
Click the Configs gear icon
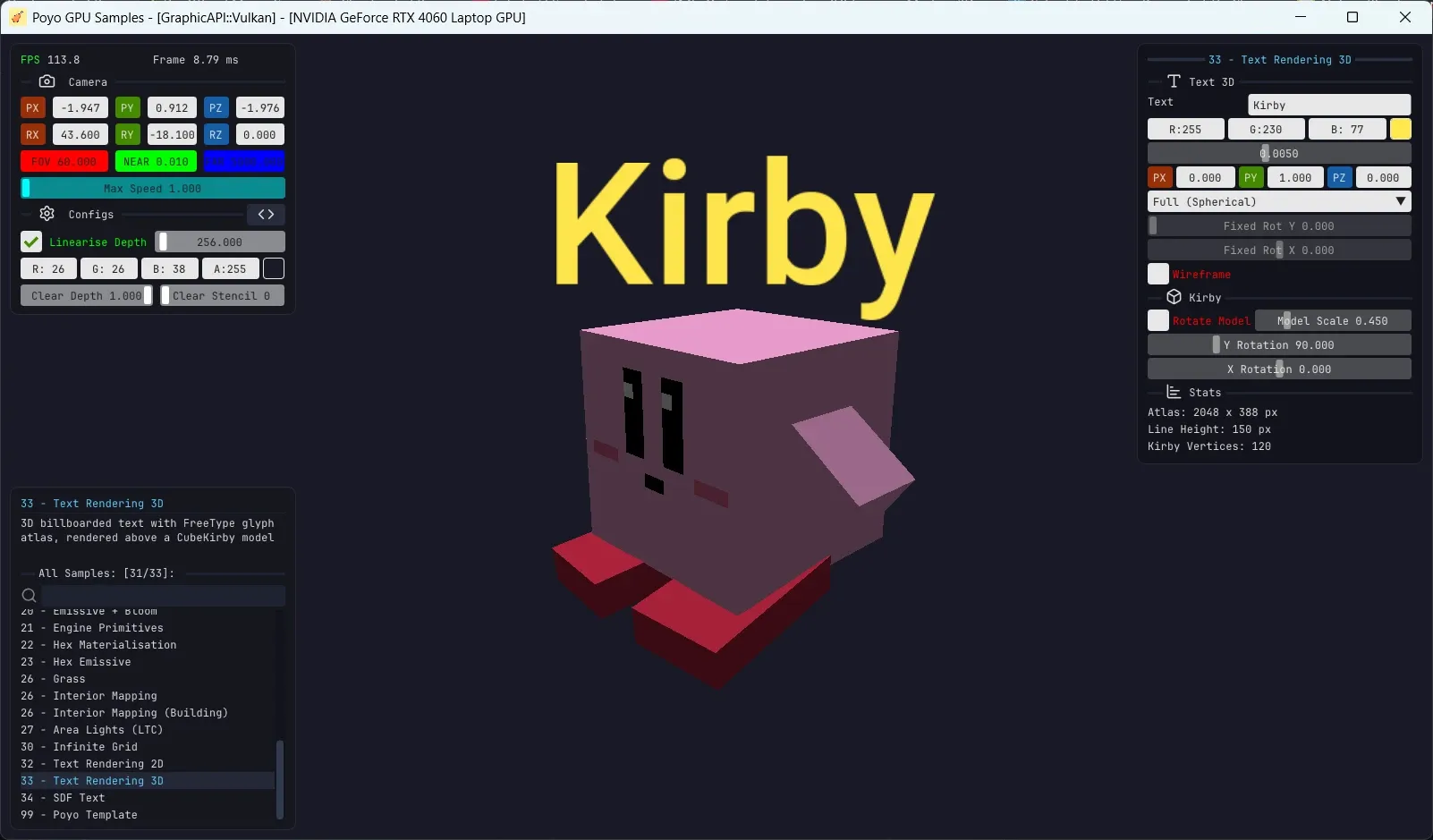point(47,214)
